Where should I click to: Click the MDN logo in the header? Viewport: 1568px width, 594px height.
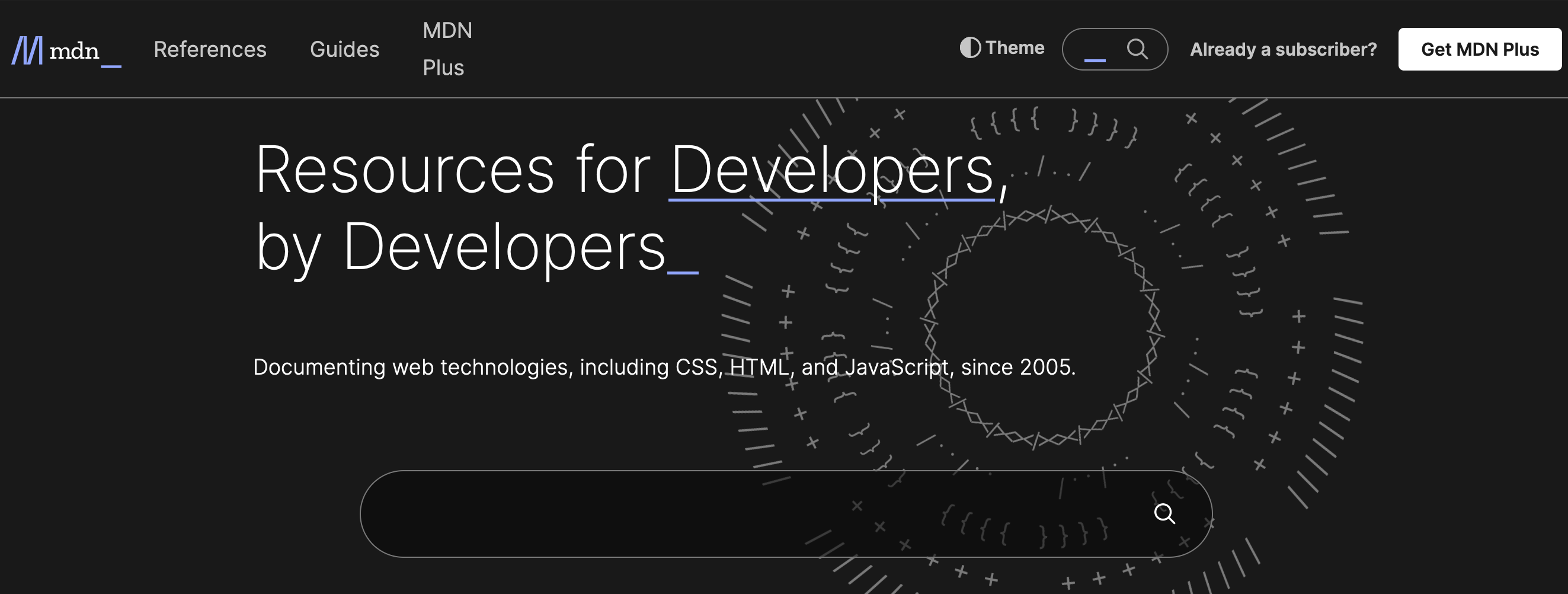[66, 50]
